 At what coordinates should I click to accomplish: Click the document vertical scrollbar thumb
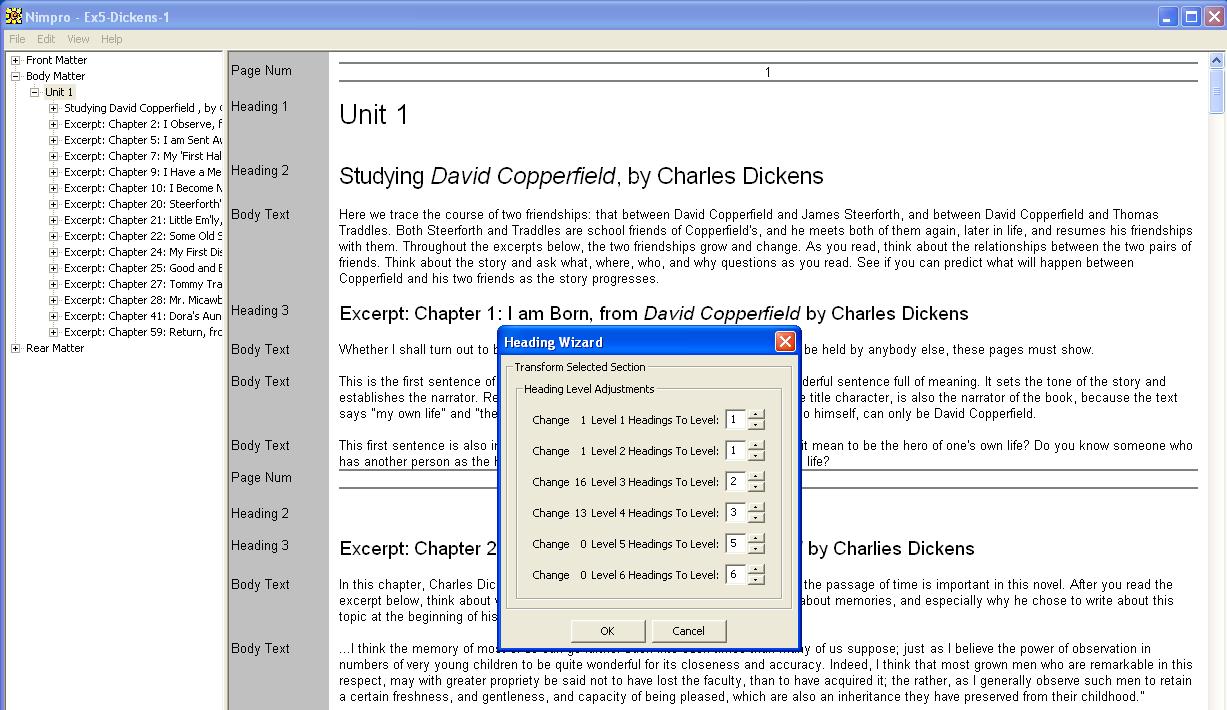1217,91
